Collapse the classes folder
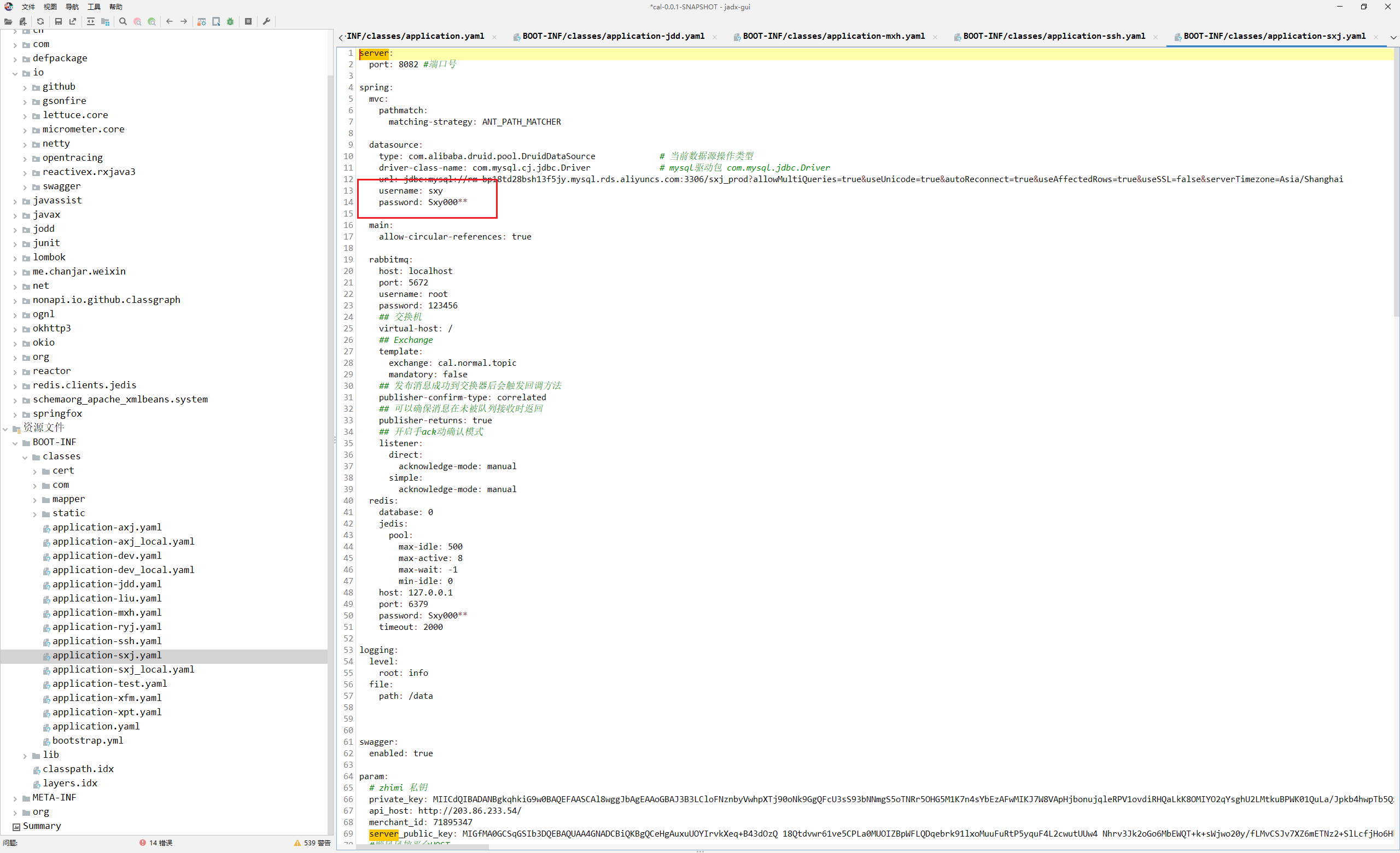The height and width of the screenshot is (853, 1400). (25, 457)
